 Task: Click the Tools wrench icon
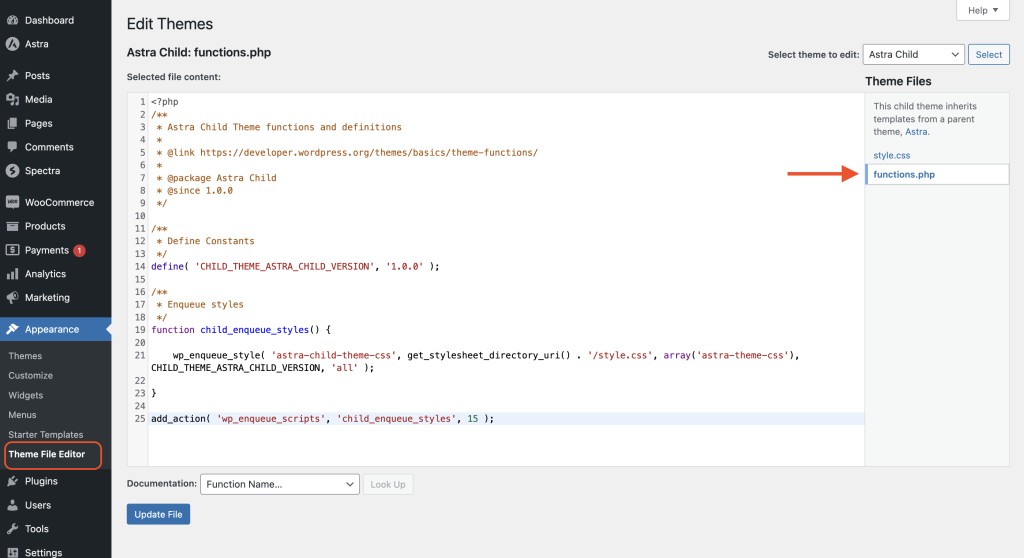click(x=12, y=529)
